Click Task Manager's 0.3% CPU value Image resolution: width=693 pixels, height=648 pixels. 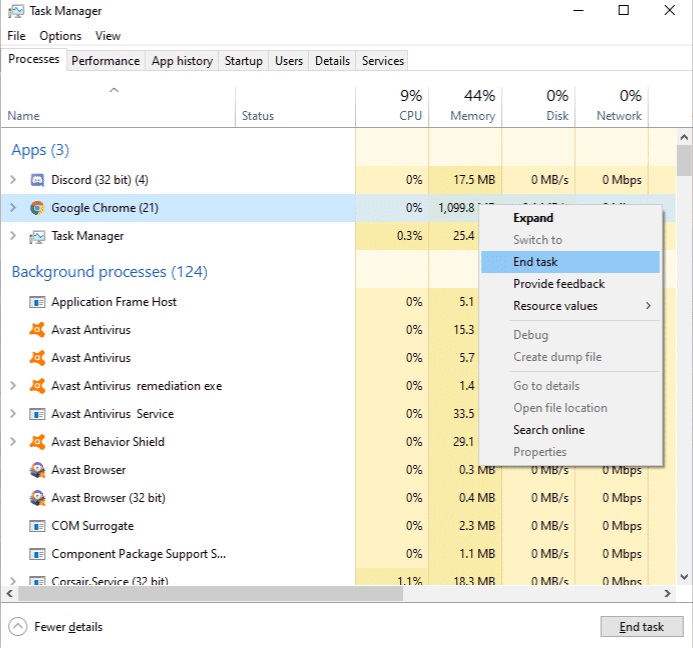[x=409, y=236]
